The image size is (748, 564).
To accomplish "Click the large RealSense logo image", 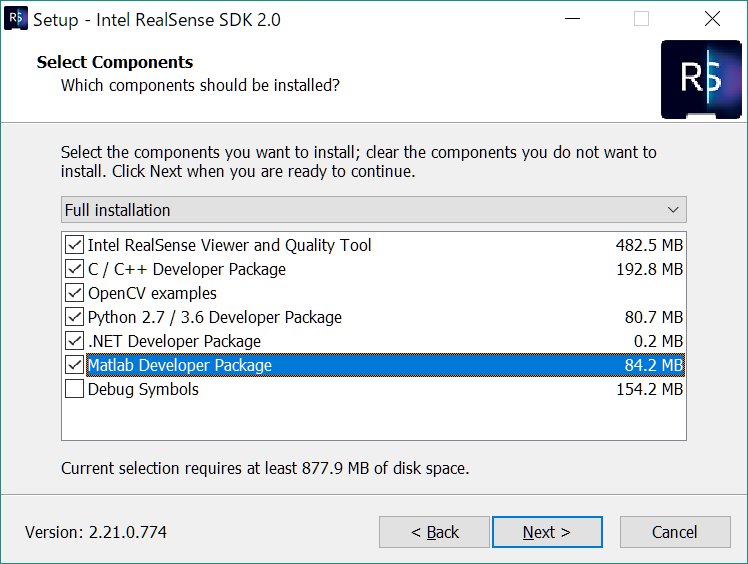I will click(701, 79).
